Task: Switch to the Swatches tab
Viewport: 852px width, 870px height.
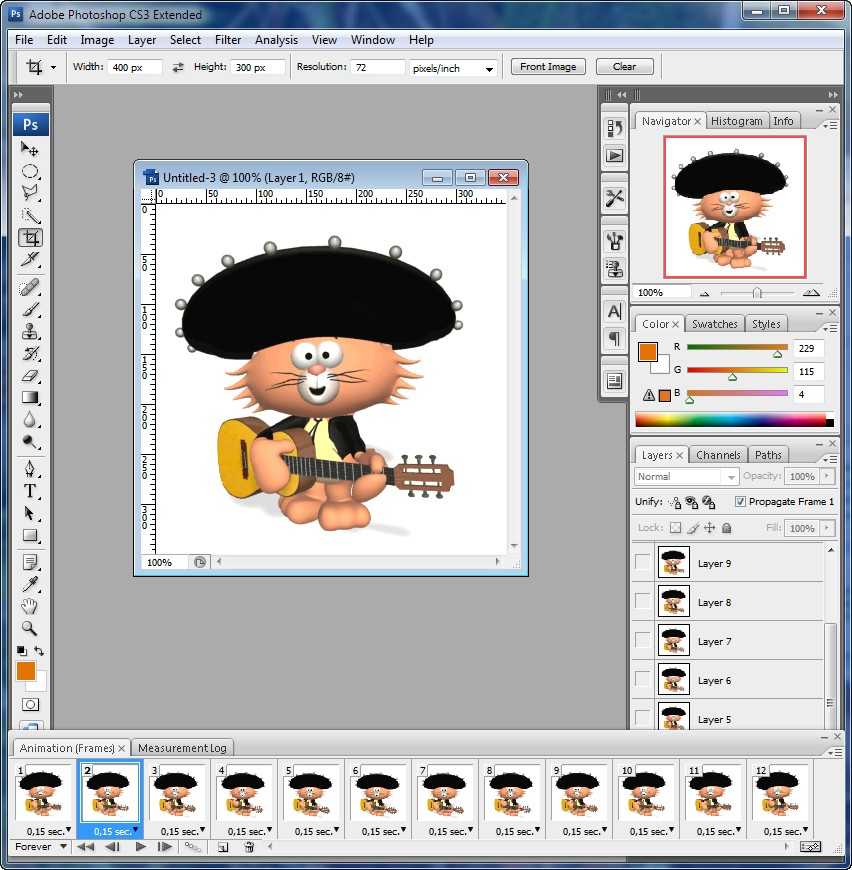Action: tap(714, 324)
